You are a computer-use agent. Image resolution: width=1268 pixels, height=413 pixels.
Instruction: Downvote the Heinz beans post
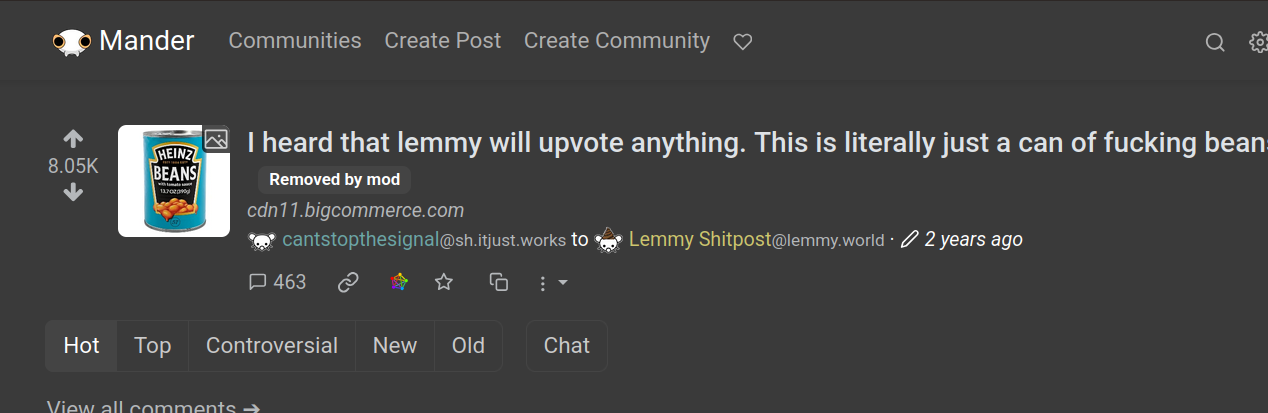point(73,193)
